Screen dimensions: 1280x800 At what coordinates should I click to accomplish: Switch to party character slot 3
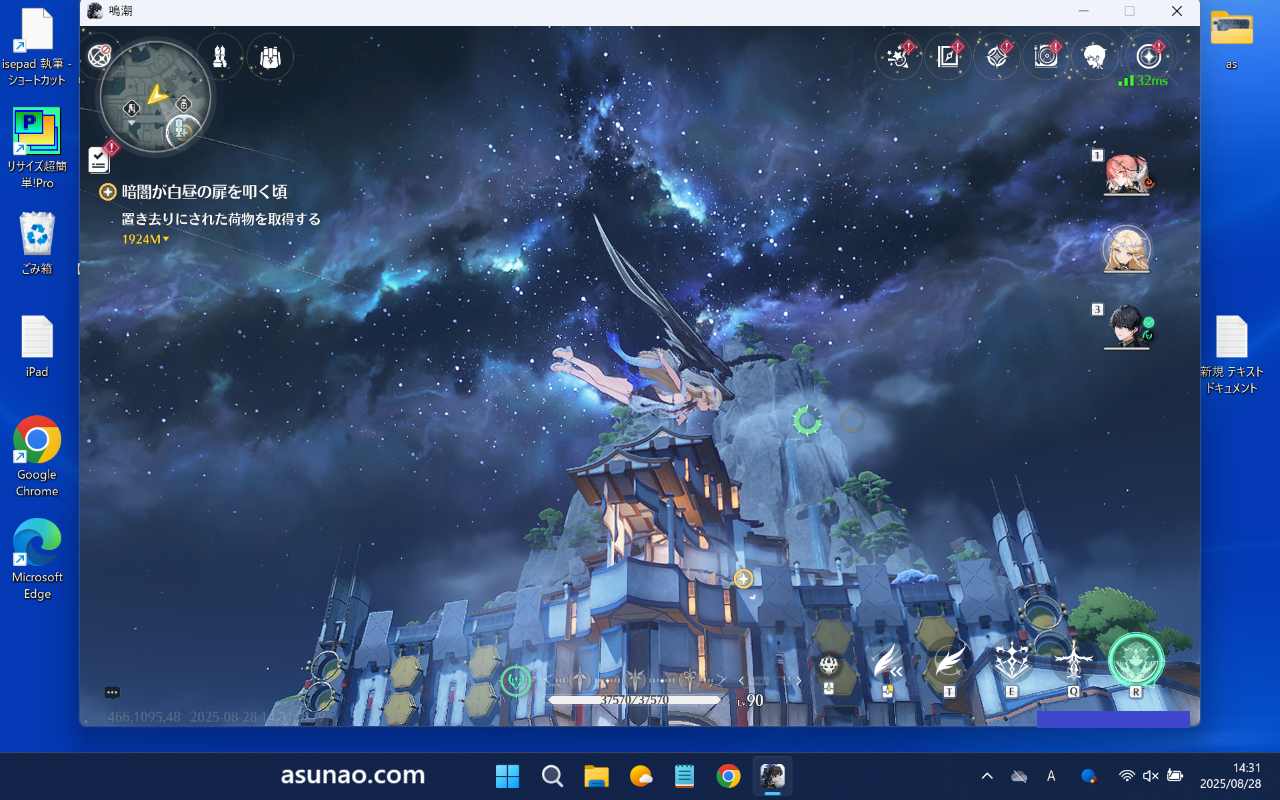(x=1127, y=327)
